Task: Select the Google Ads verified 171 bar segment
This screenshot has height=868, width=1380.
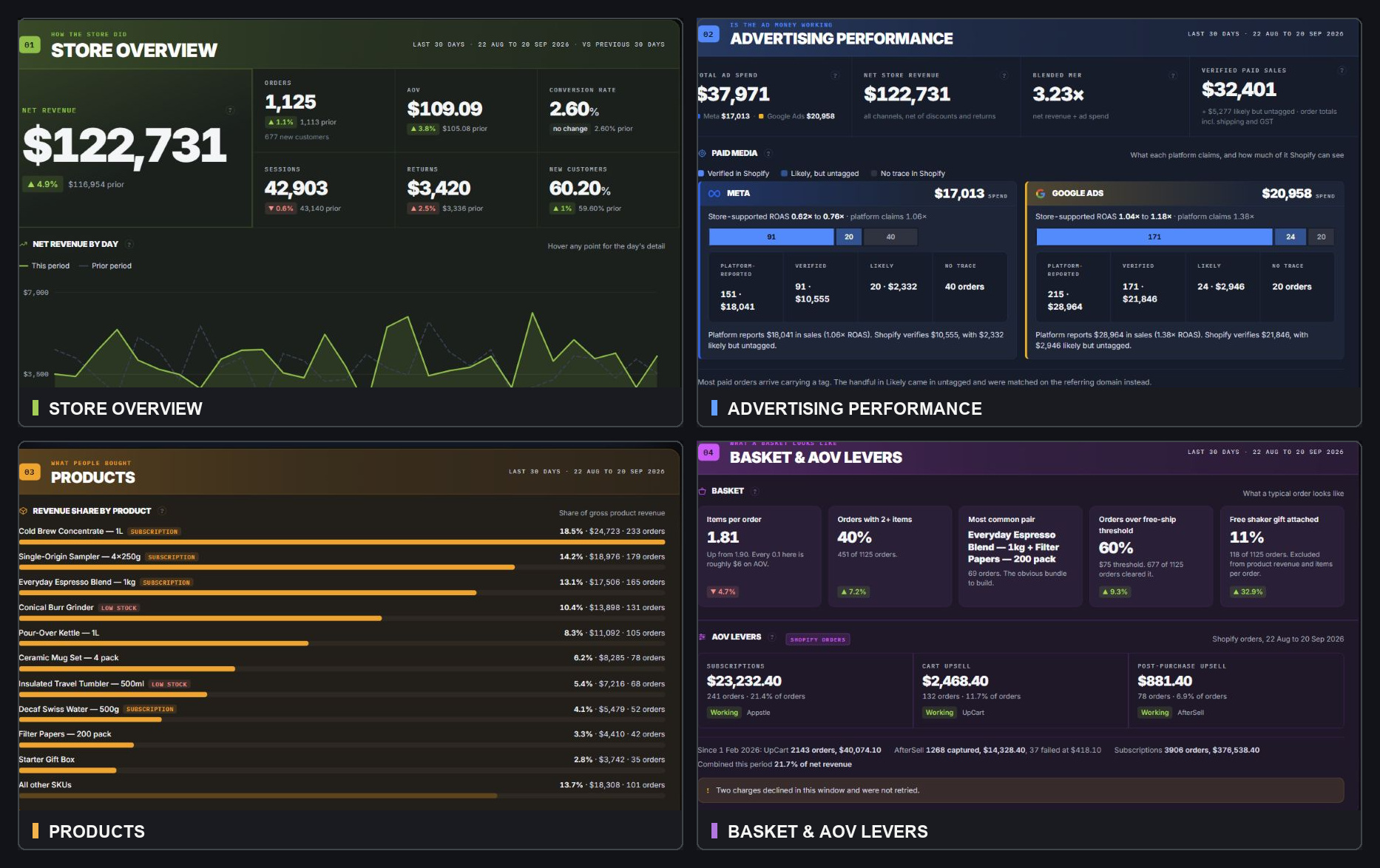Action: point(1154,237)
